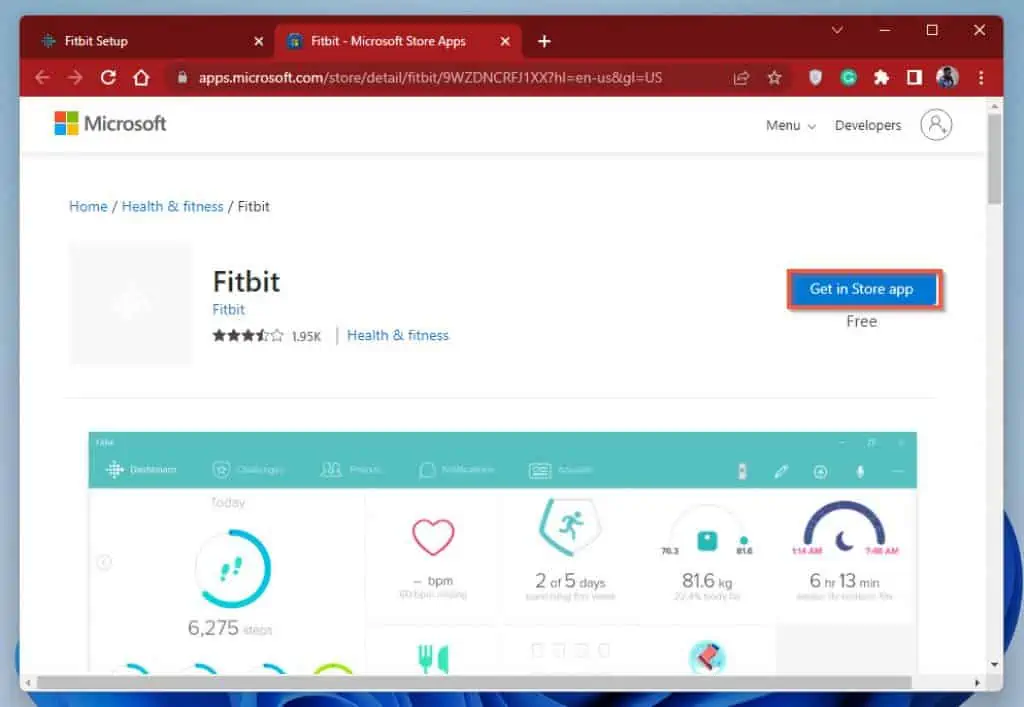Reload the page with the refresh icon
The width and height of the screenshot is (1024, 707).
[x=108, y=78]
